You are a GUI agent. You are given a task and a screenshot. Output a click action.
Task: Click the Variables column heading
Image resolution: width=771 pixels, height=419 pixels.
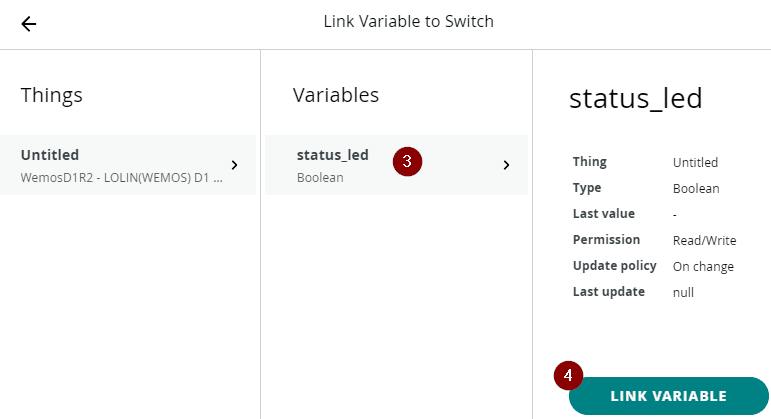335,95
